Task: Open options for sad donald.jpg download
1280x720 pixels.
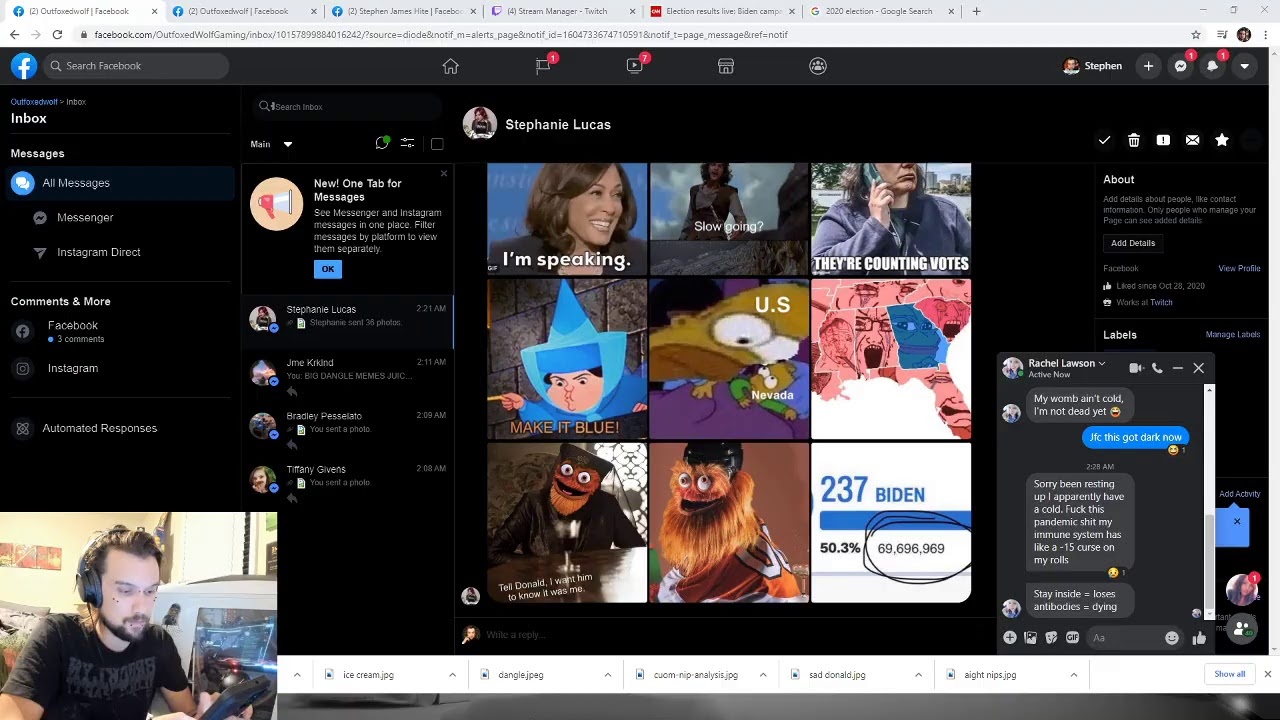Action: coord(918,675)
